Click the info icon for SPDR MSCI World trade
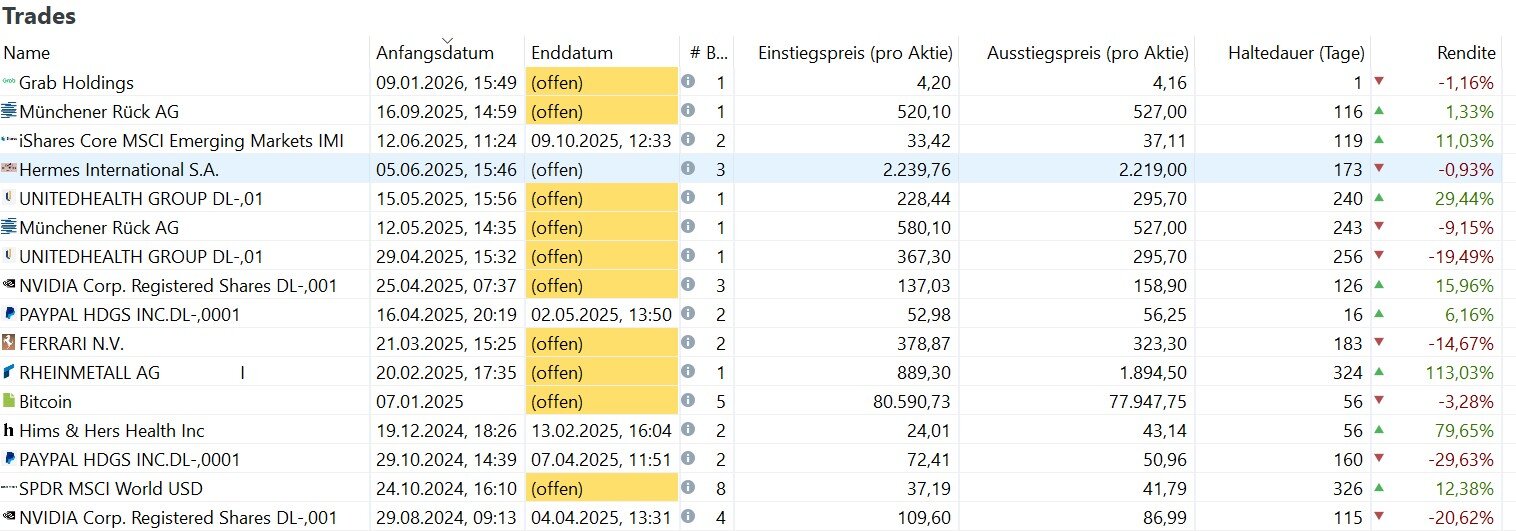The width and height of the screenshot is (1516, 531). tap(688, 488)
